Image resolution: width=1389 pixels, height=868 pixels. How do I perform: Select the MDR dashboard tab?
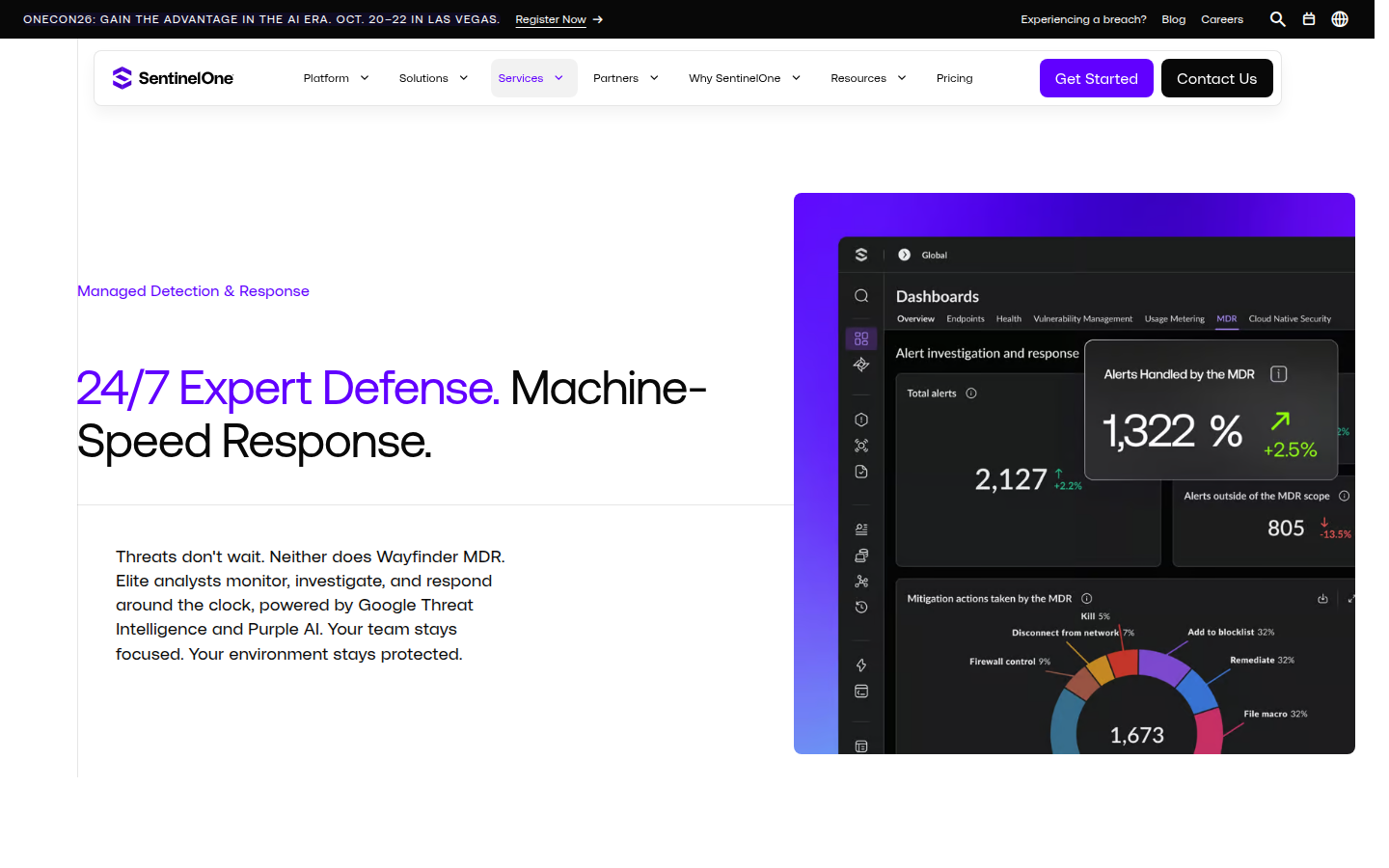click(x=1227, y=319)
